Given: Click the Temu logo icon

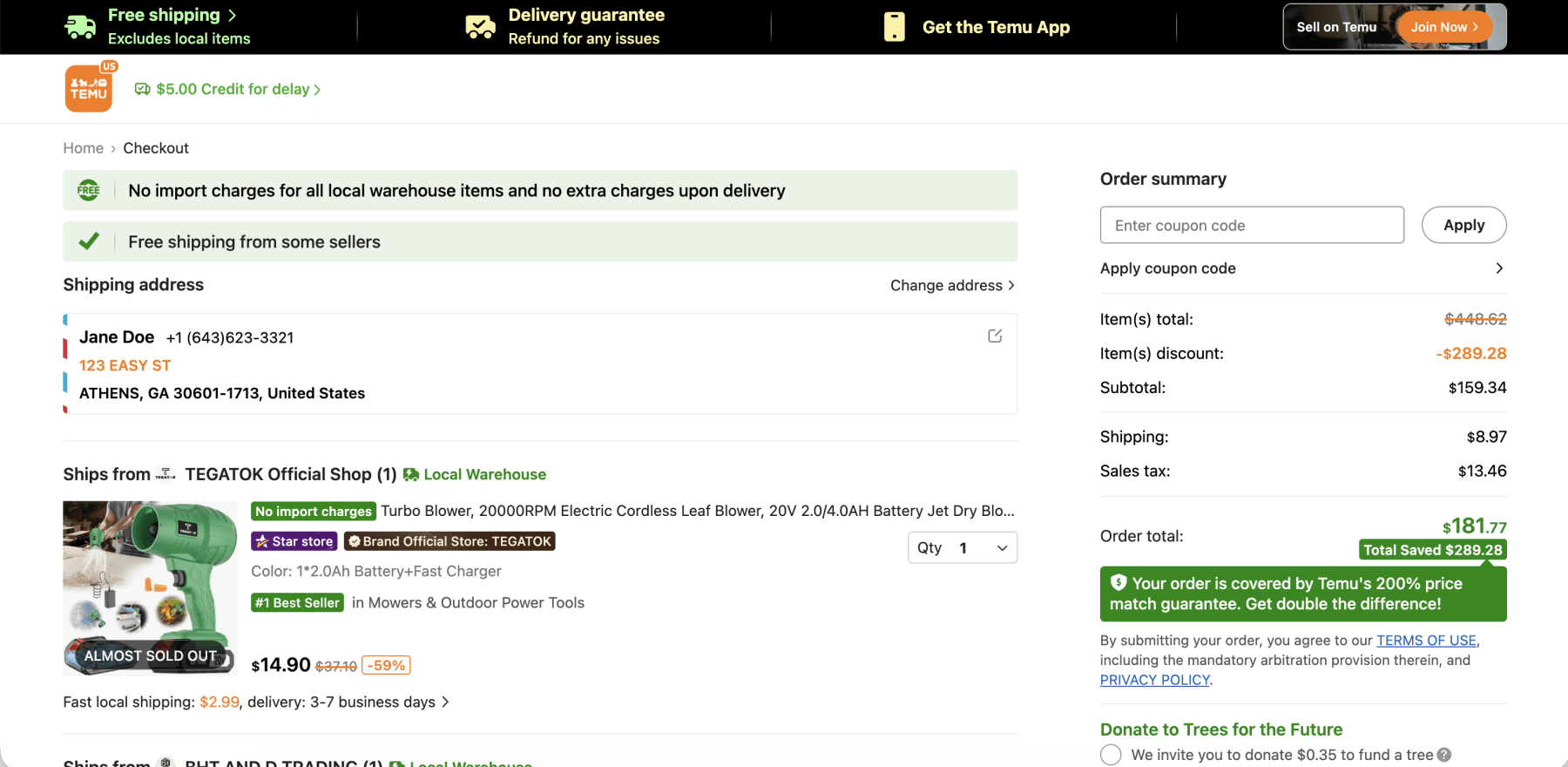Looking at the screenshot, I should (x=89, y=89).
